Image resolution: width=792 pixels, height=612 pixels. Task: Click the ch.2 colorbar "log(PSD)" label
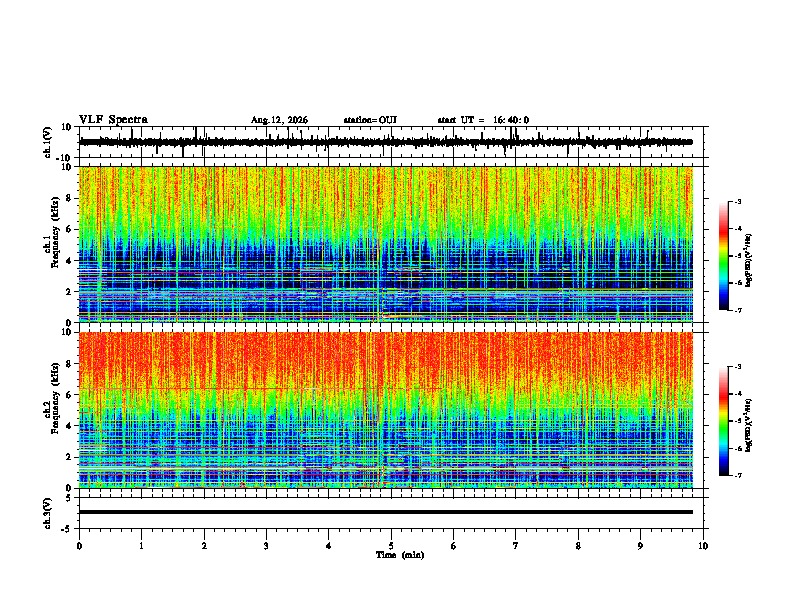coord(748,425)
